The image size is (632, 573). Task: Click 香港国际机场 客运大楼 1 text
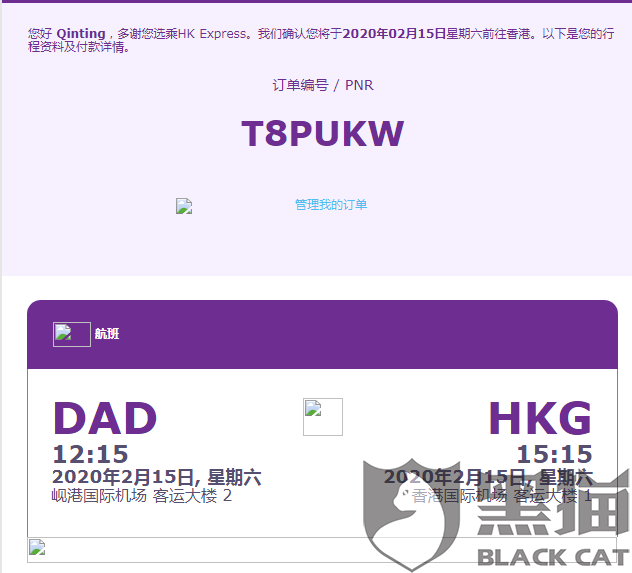502,496
